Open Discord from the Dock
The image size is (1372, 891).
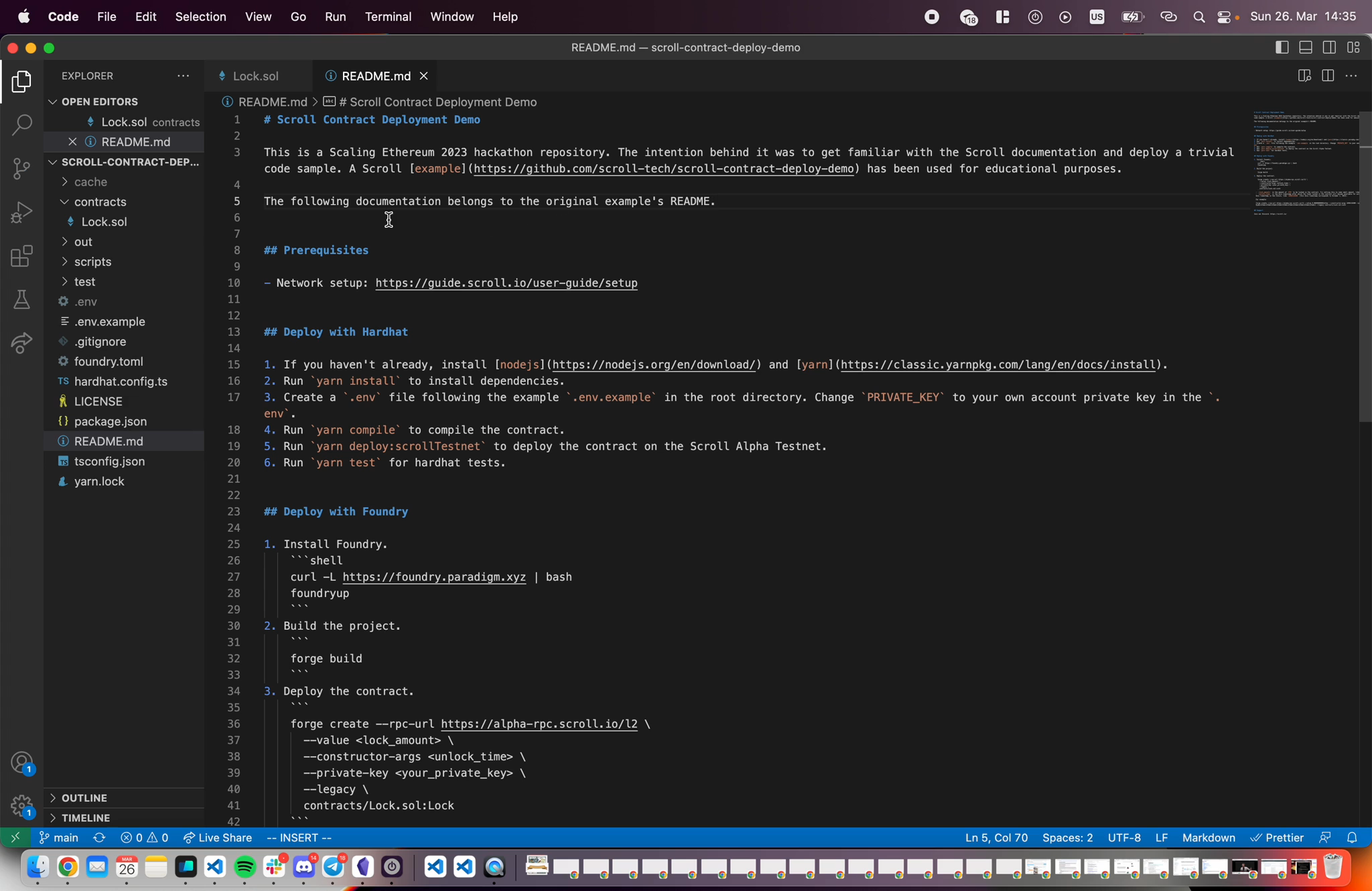point(304,867)
